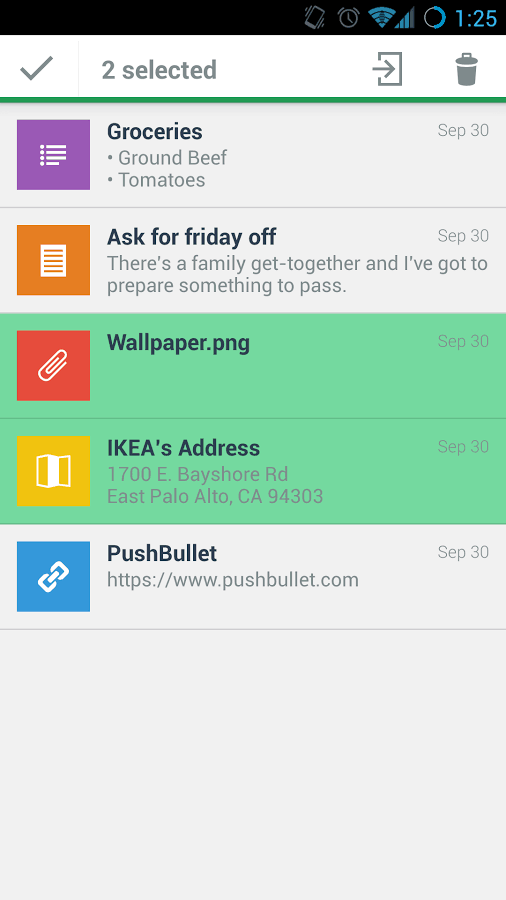Viewport: 506px width, 900px height.
Task: Tap the Sep 30 date on Groceries
Action: [463, 130]
